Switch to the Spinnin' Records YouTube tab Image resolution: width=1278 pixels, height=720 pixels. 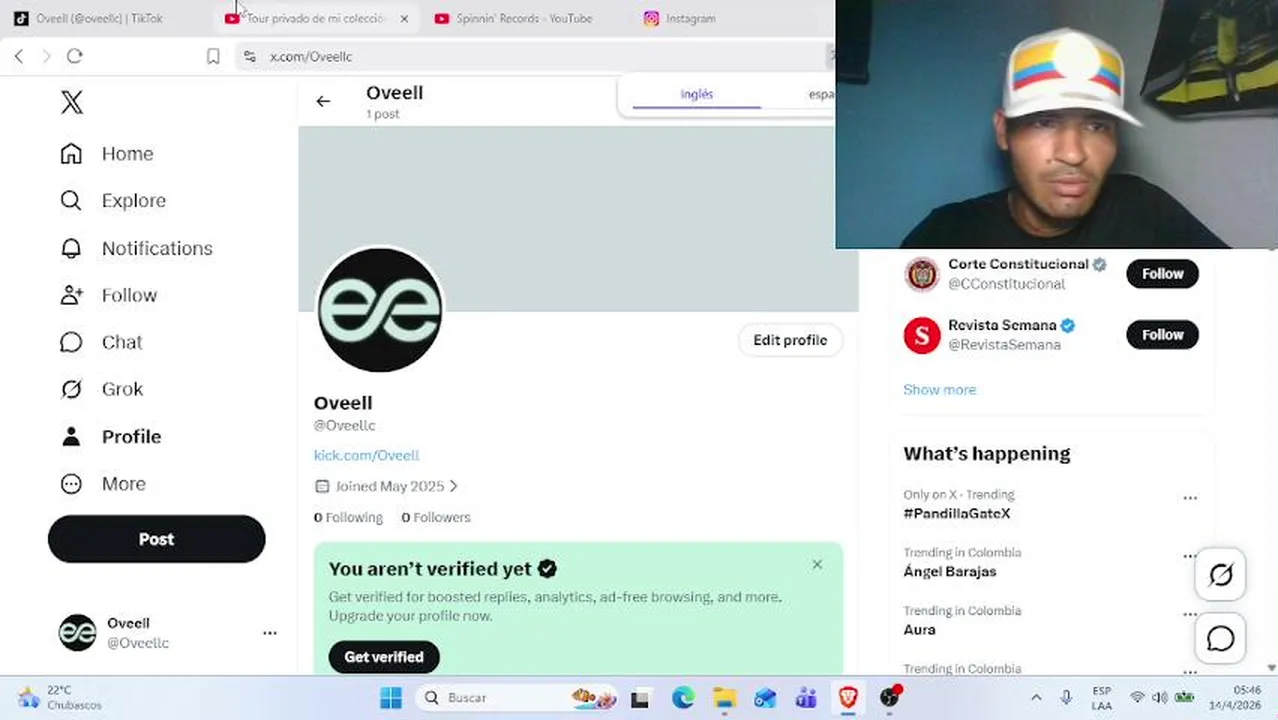(x=522, y=18)
